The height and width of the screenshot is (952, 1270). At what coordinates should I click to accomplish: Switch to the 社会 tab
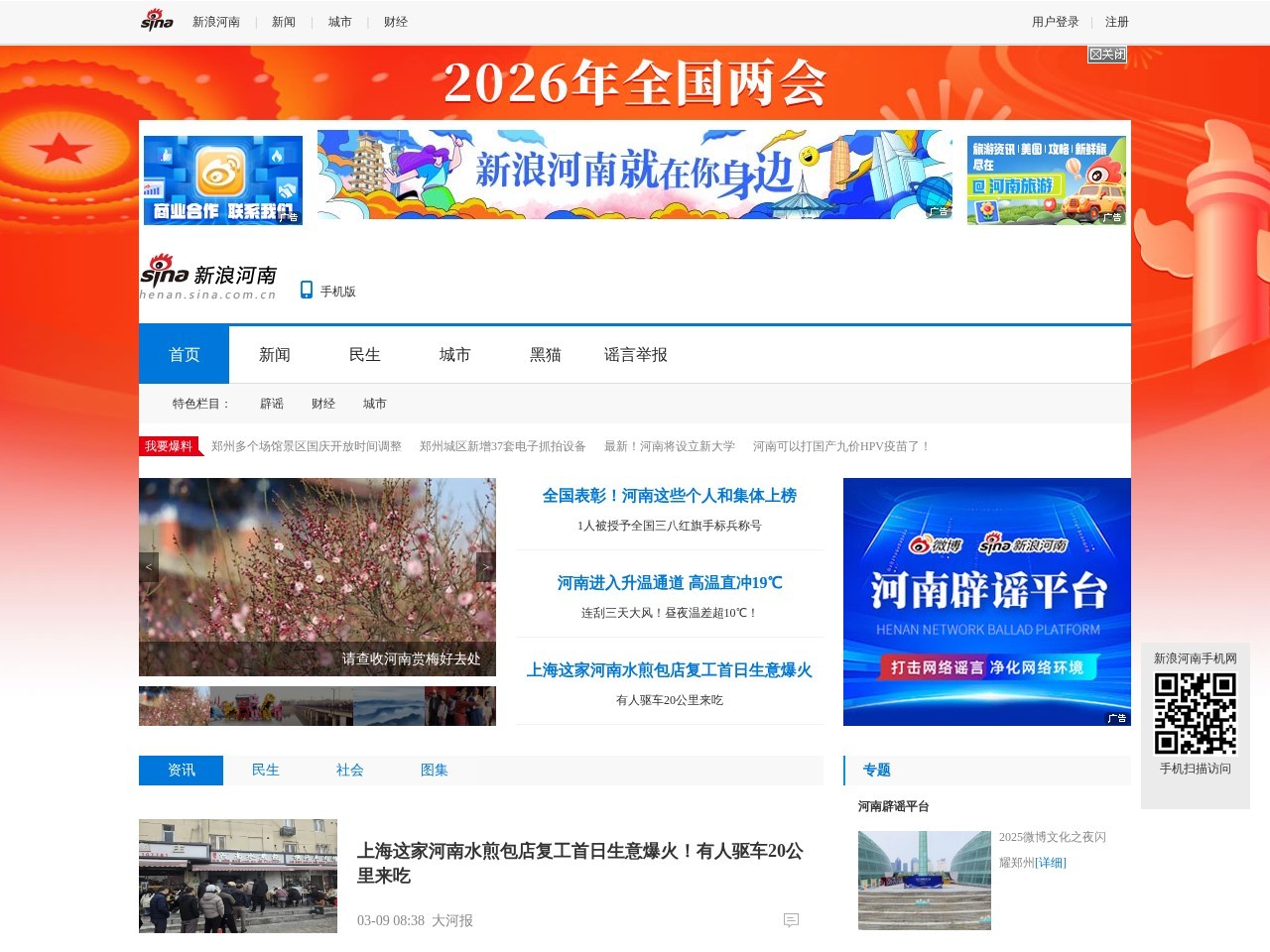(350, 770)
